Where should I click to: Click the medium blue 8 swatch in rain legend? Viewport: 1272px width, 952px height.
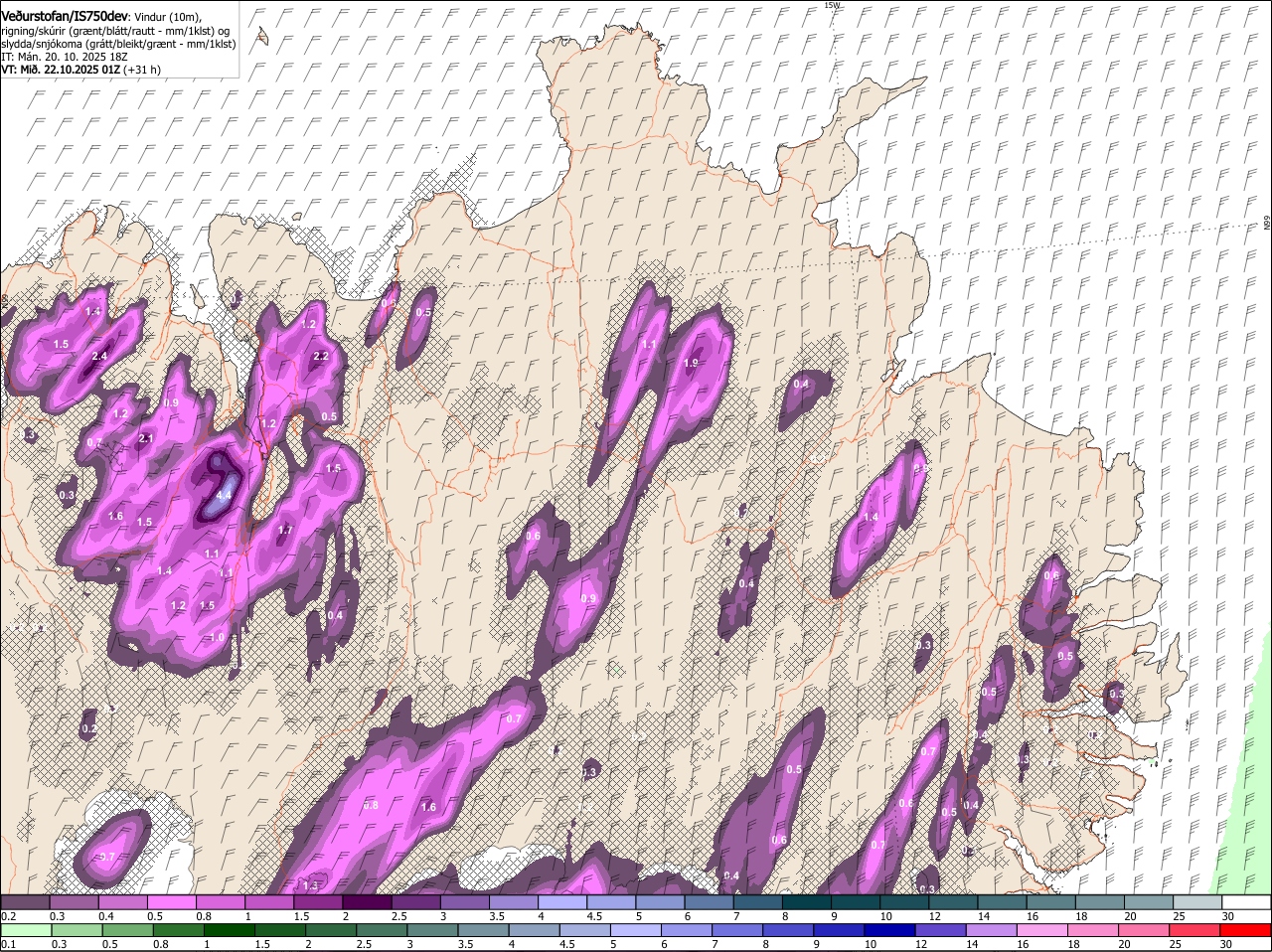pos(789,931)
